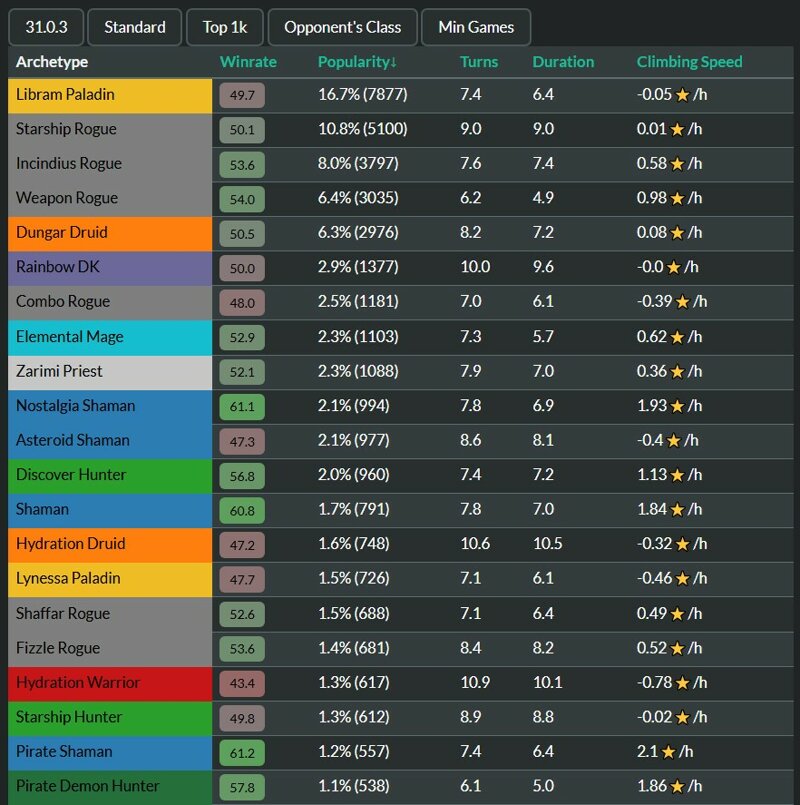Open the Pirate Shaman archetype

110,753
